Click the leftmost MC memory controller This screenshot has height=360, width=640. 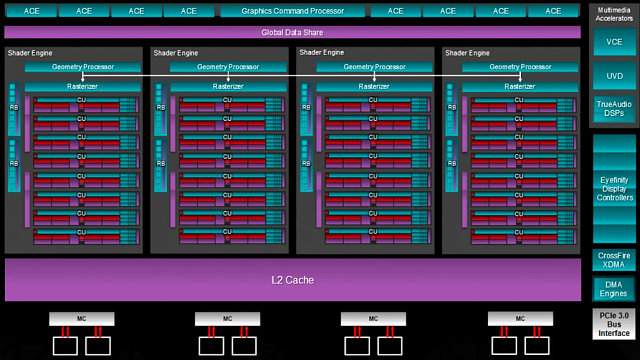pos(82,319)
